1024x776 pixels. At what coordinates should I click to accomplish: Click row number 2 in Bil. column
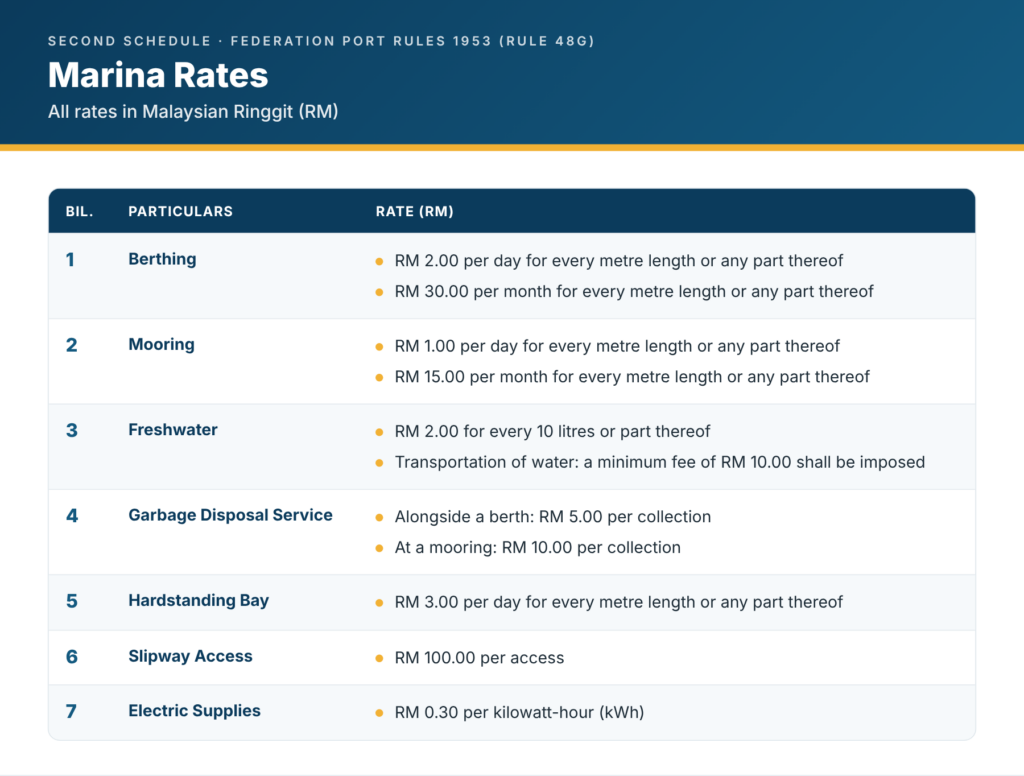(72, 345)
